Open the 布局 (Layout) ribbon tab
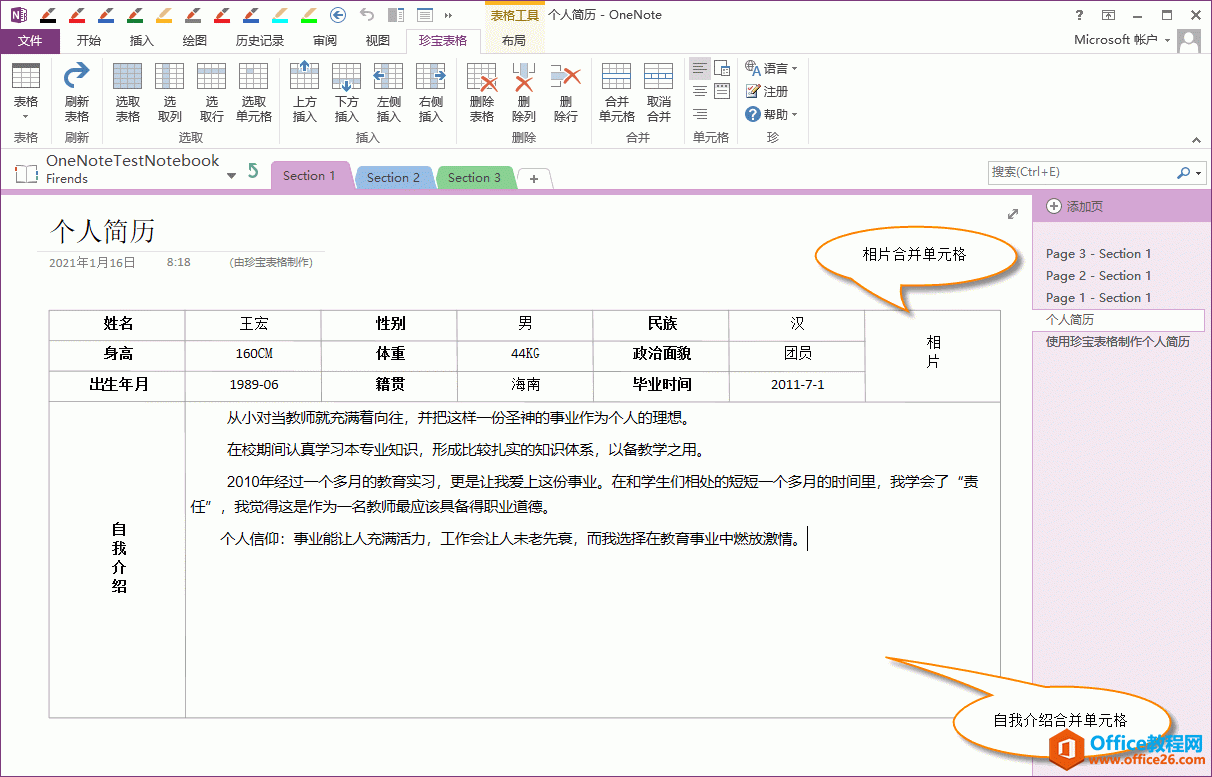The height and width of the screenshot is (777, 1212). pyautogui.click(x=515, y=40)
